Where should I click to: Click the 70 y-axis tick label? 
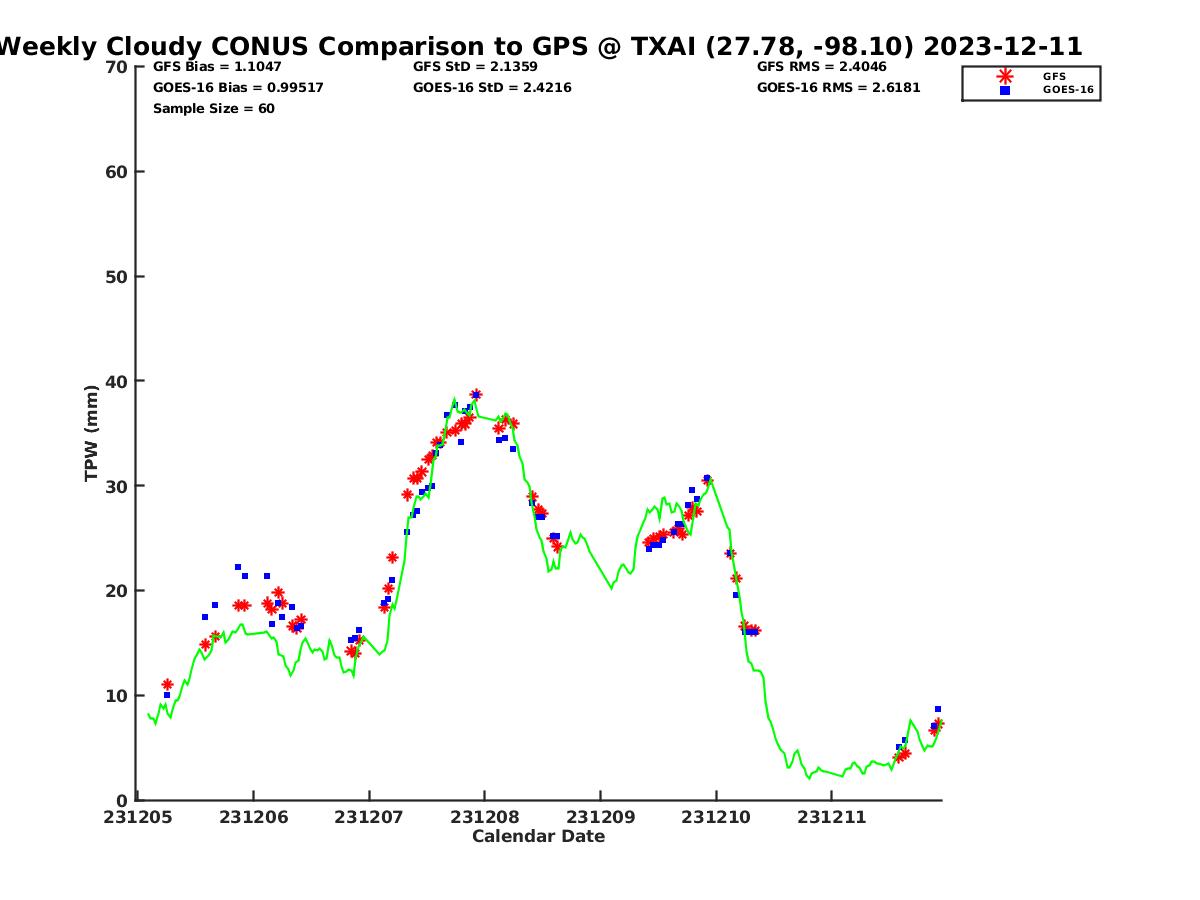point(117,67)
